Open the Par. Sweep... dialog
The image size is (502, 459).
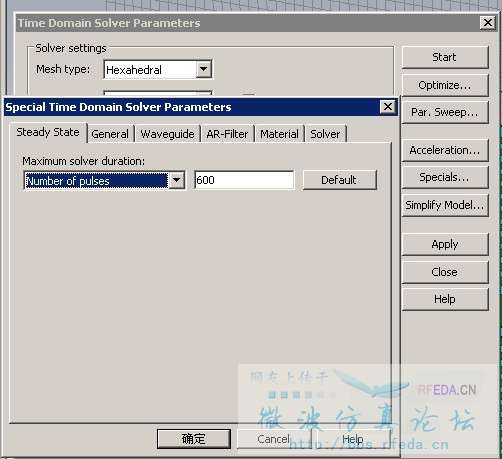(x=445, y=112)
